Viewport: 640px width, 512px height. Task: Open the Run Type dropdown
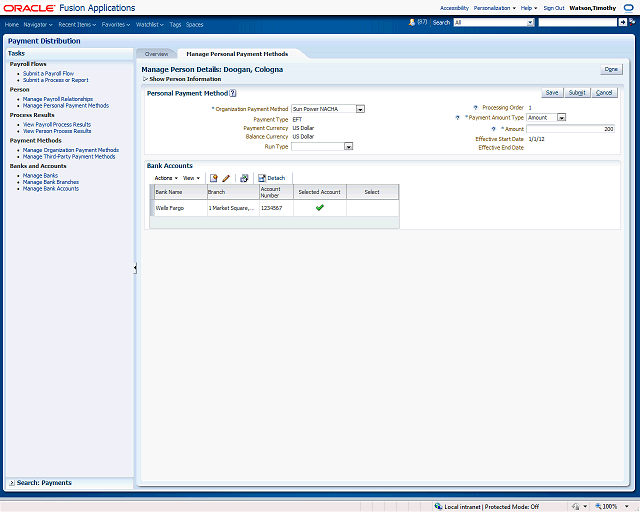pos(349,147)
